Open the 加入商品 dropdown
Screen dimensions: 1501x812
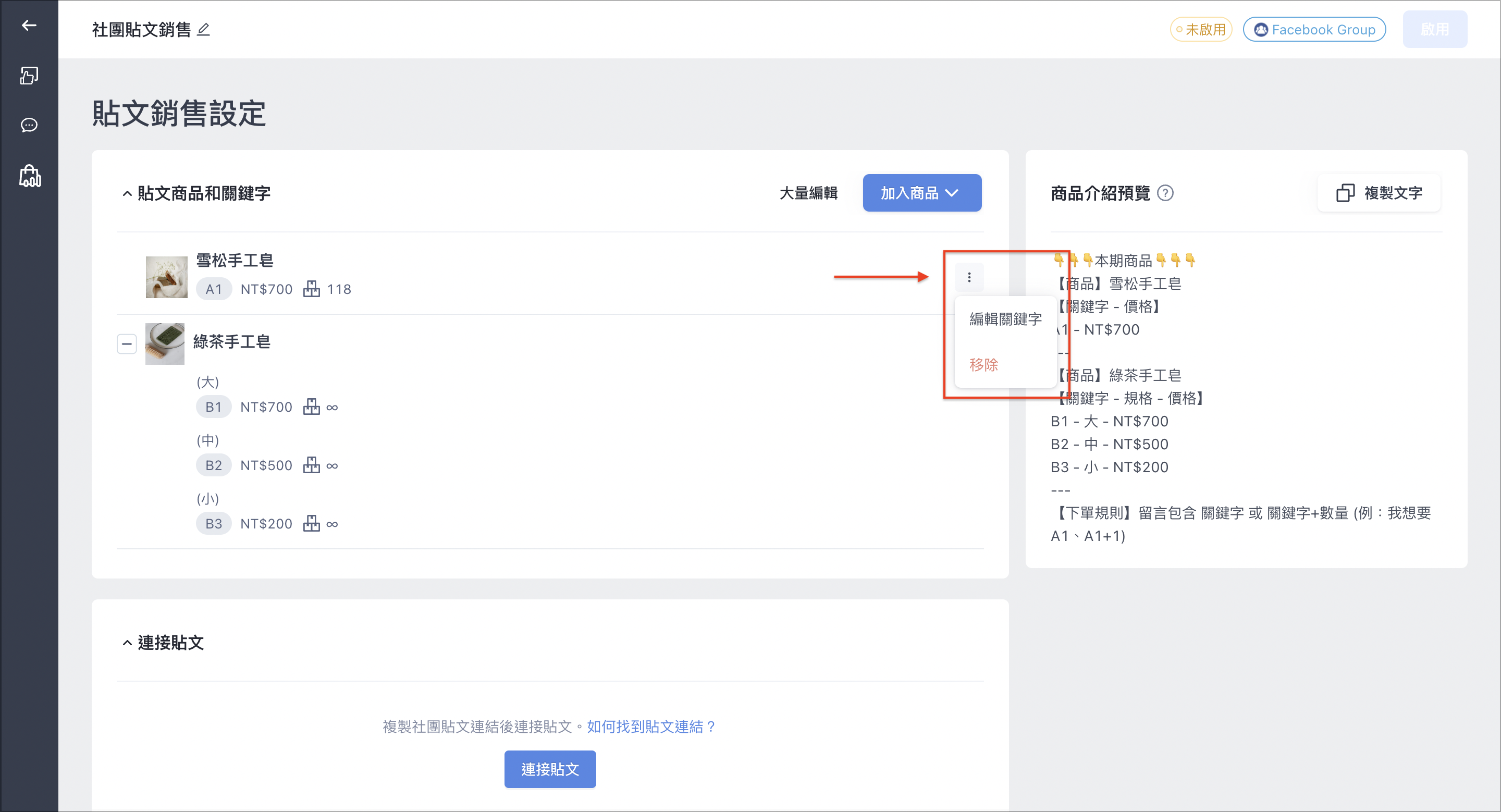922,193
